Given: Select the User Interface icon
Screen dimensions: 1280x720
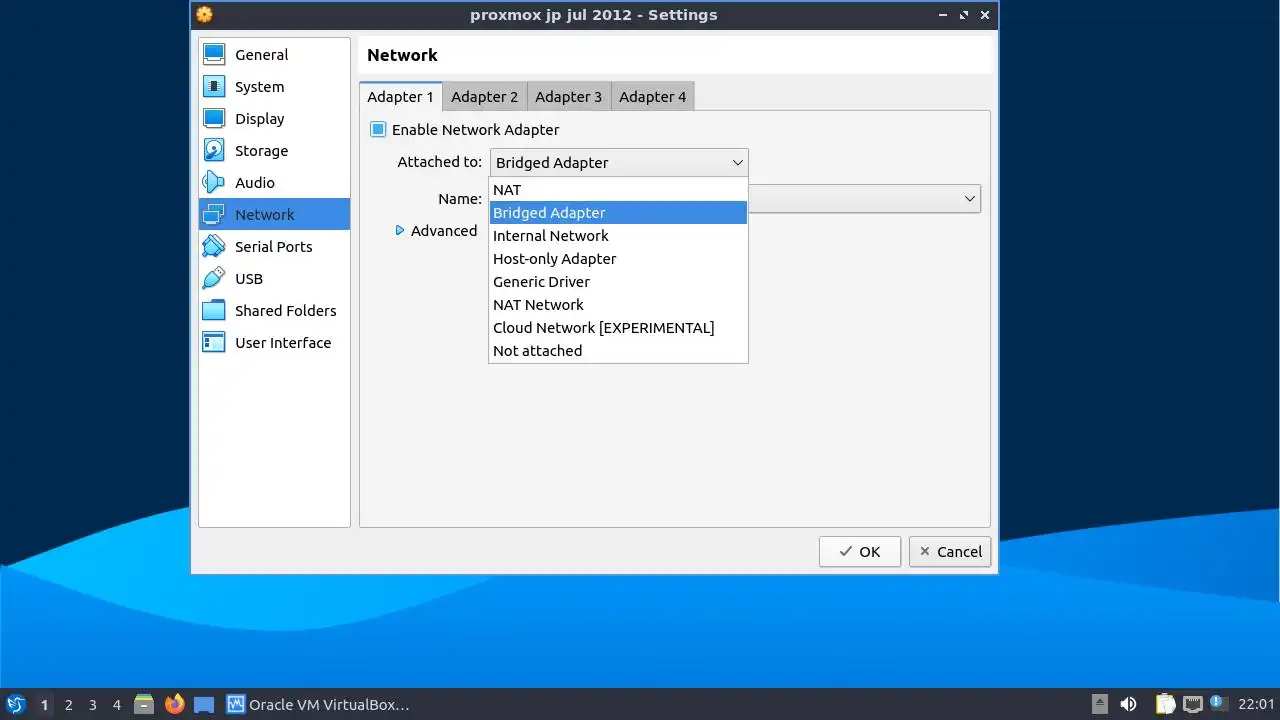Looking at the screenshot, I should tap(214, 342).
